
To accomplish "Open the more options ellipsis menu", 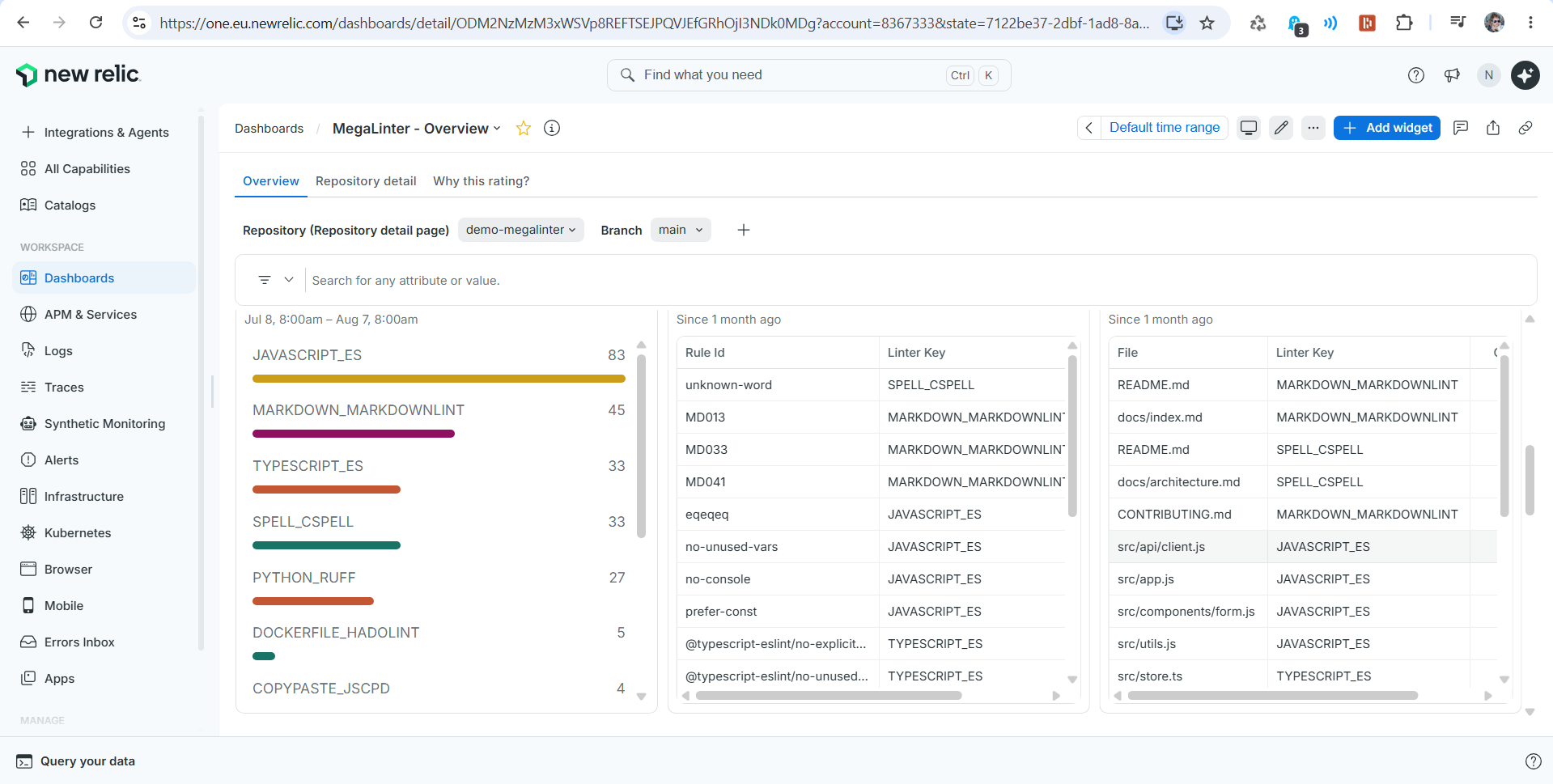I will (1313, 128).
